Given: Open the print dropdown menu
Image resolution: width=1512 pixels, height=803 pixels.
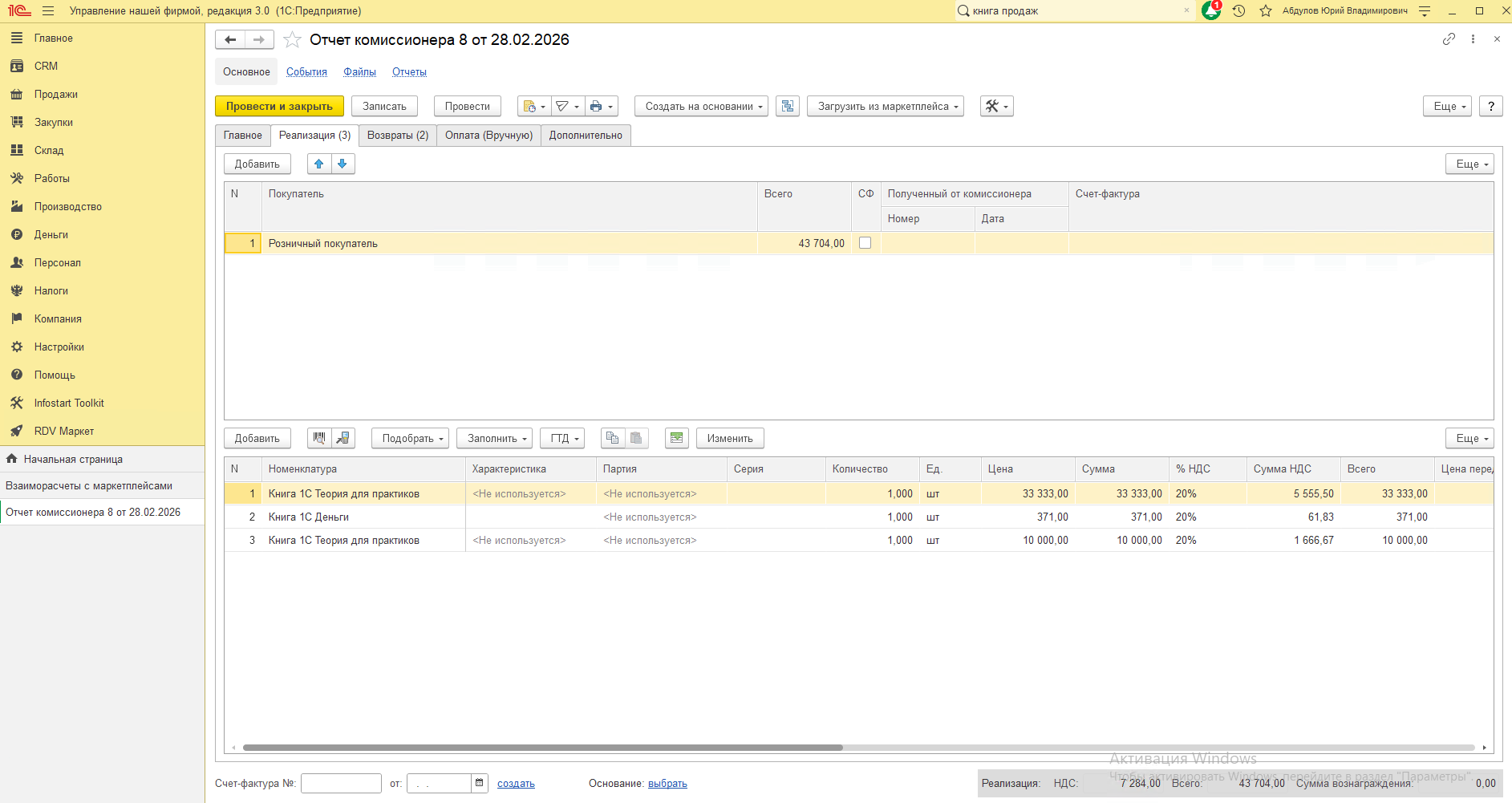Looking at the screenshot, I should (x=601, y=106).
